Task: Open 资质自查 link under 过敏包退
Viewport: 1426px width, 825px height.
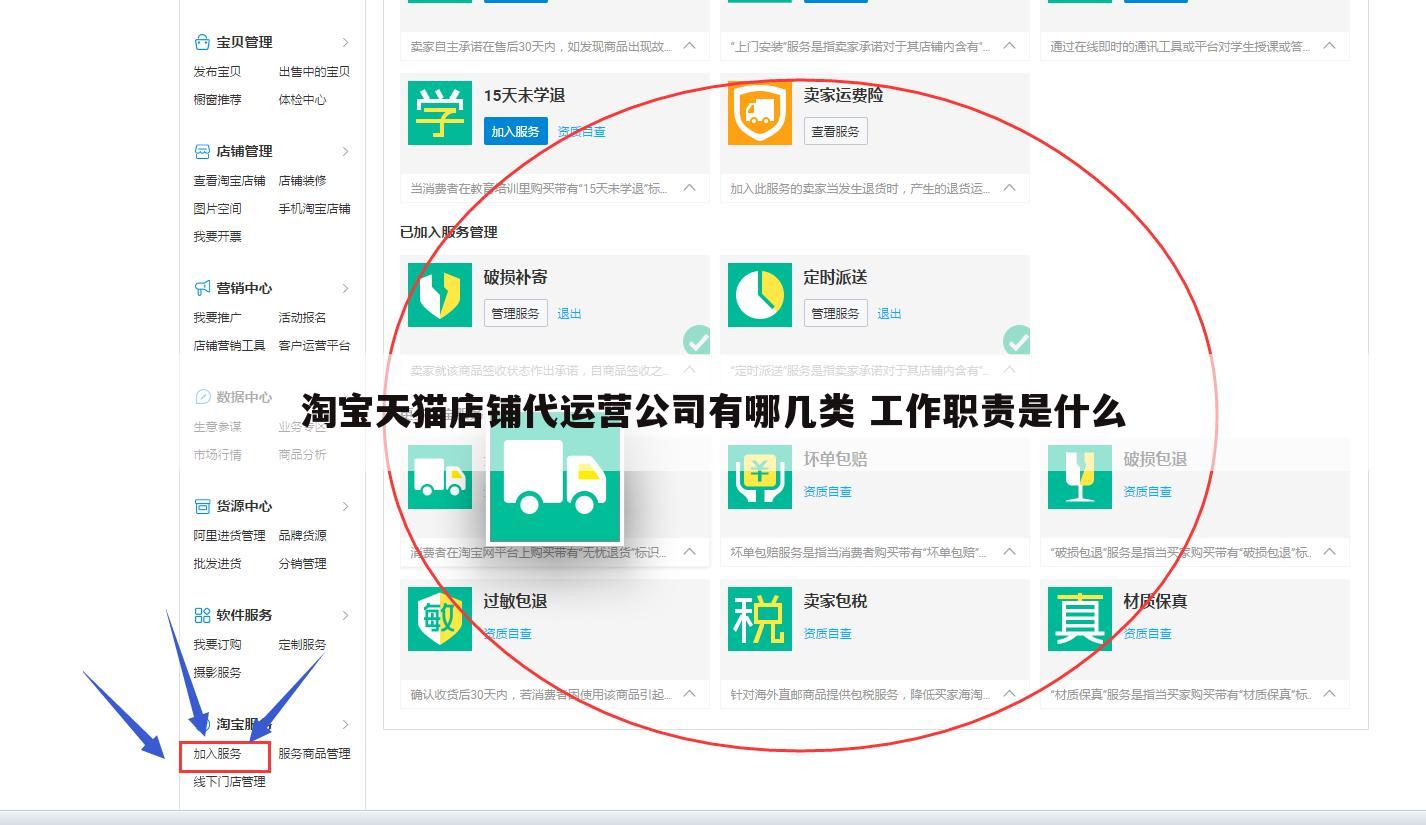Action: [x=508, y=633]
